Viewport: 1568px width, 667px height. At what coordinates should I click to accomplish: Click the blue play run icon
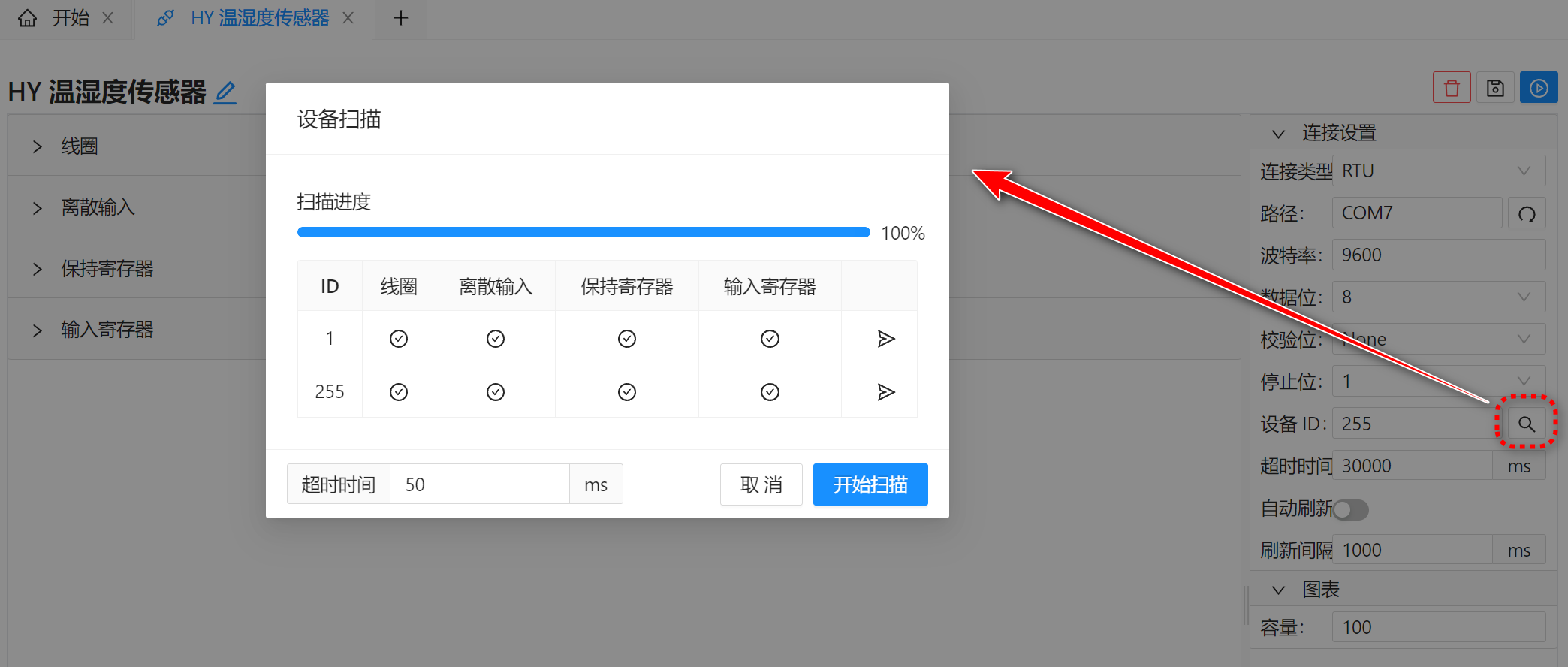click(1539, 89)
